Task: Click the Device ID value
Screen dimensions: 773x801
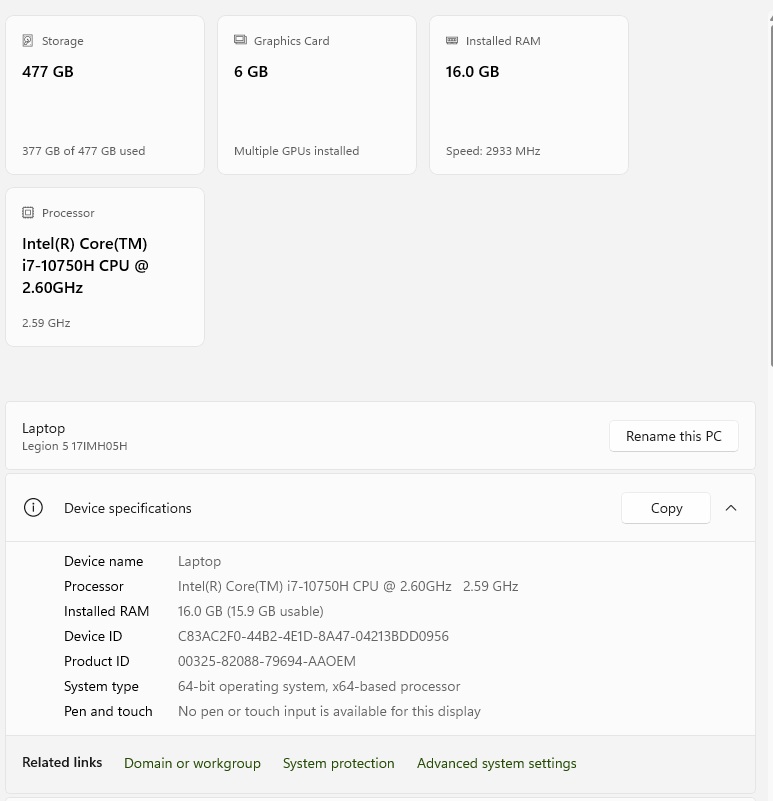Action: pos(313,636)
